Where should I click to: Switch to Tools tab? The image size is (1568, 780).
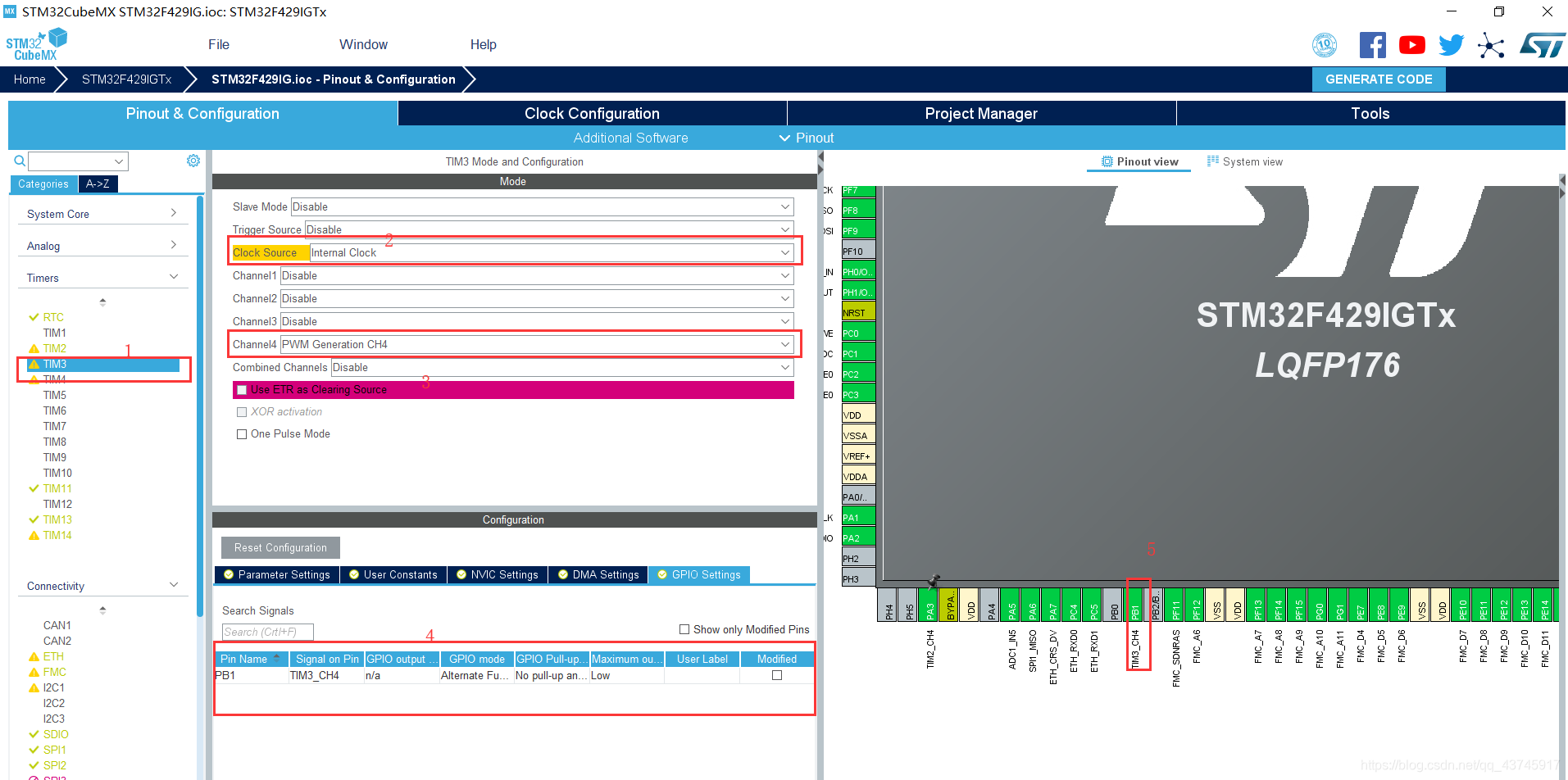point(1370,113)
